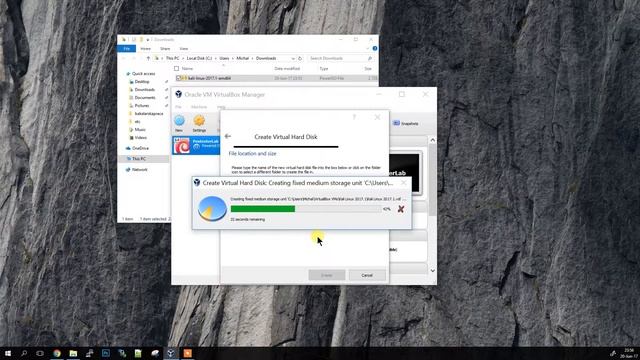Open the Windows Start menu
Screen dimensions: 640x360
pos(8,353)
